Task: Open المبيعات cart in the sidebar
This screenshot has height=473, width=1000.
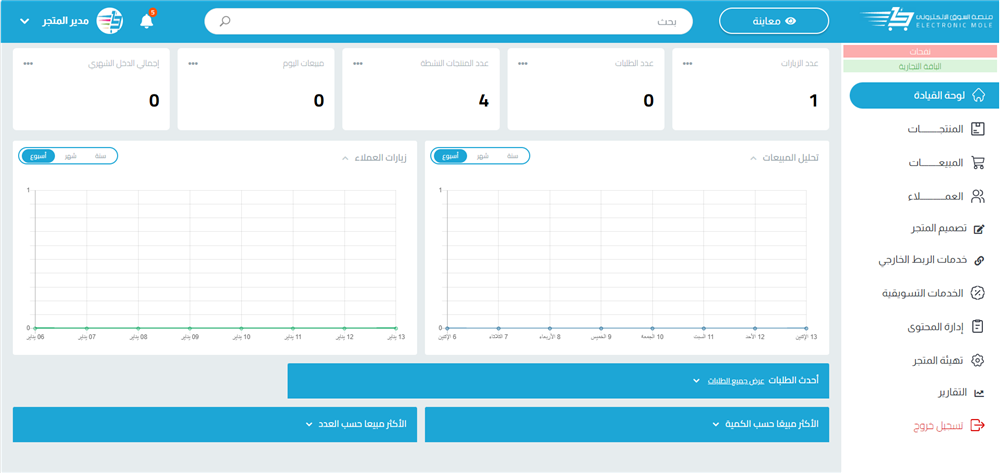Action: tap(934, 162)
